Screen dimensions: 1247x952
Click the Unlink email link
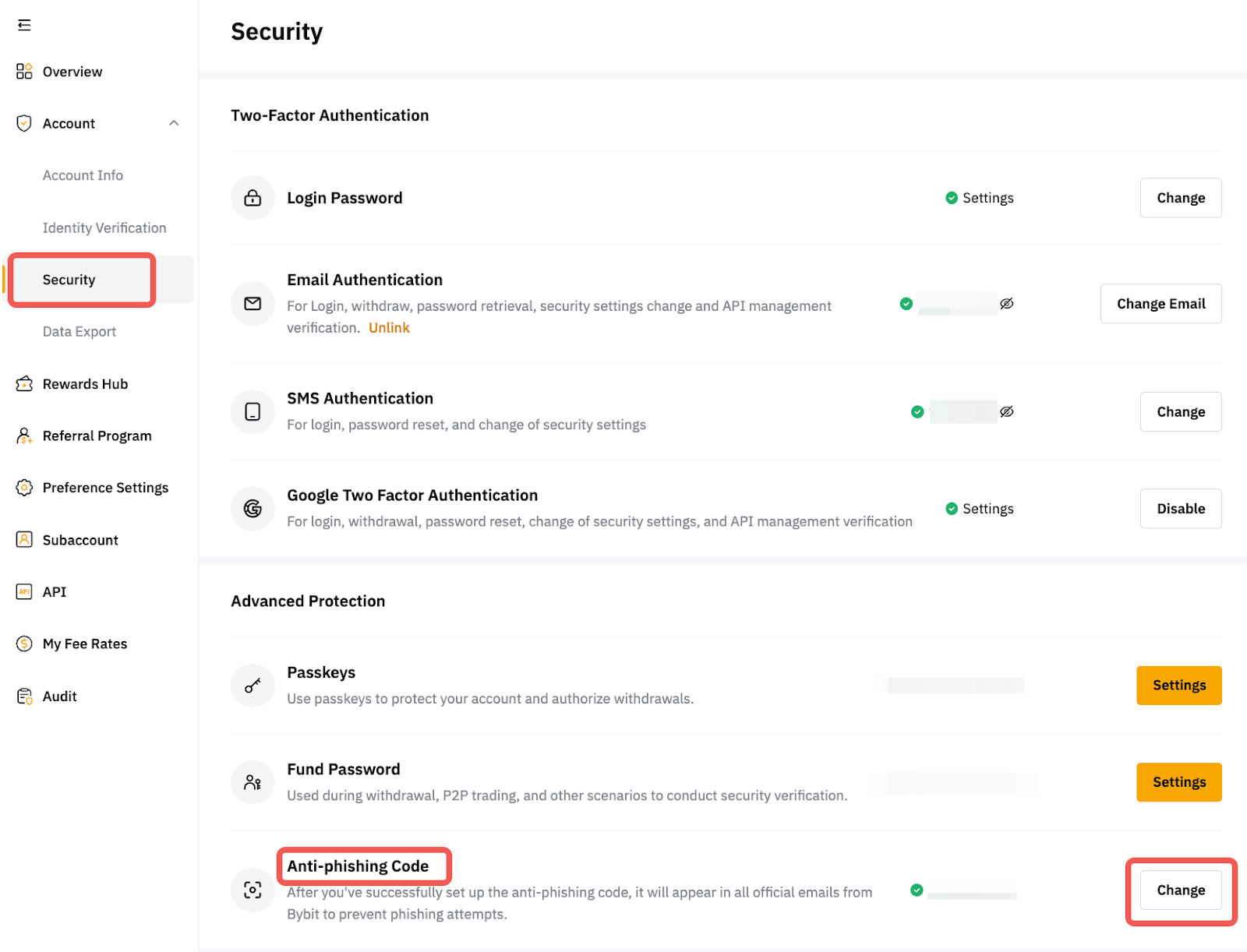(x=389, y=328)
